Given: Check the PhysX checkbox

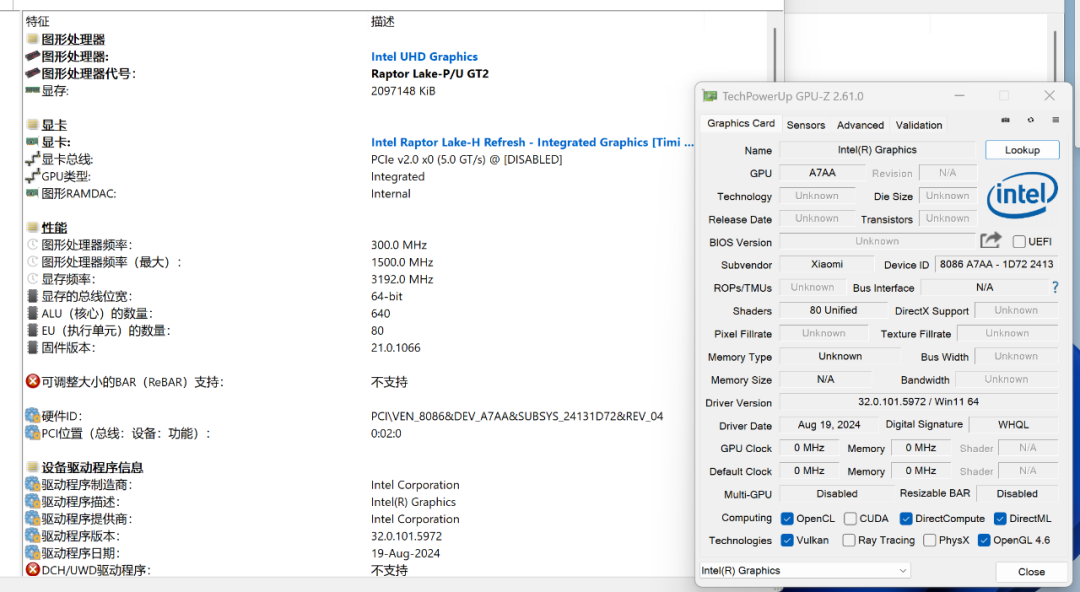Looking at the screenshot, I should (929, 540).
